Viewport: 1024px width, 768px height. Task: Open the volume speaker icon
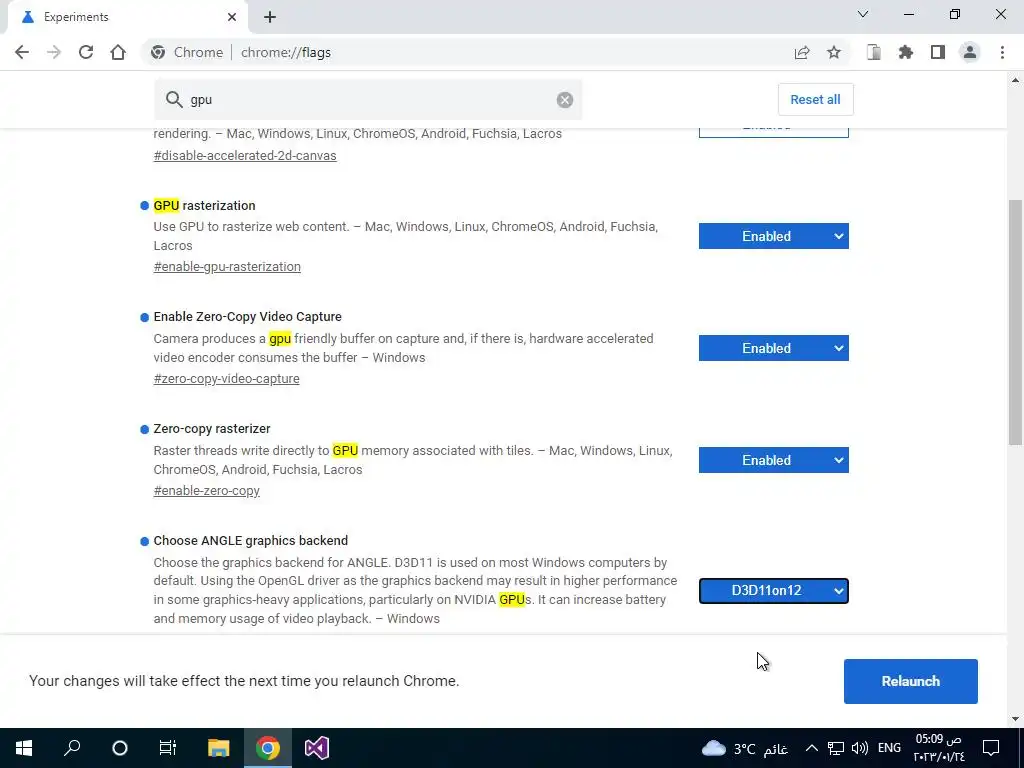[x=860, y=748]
